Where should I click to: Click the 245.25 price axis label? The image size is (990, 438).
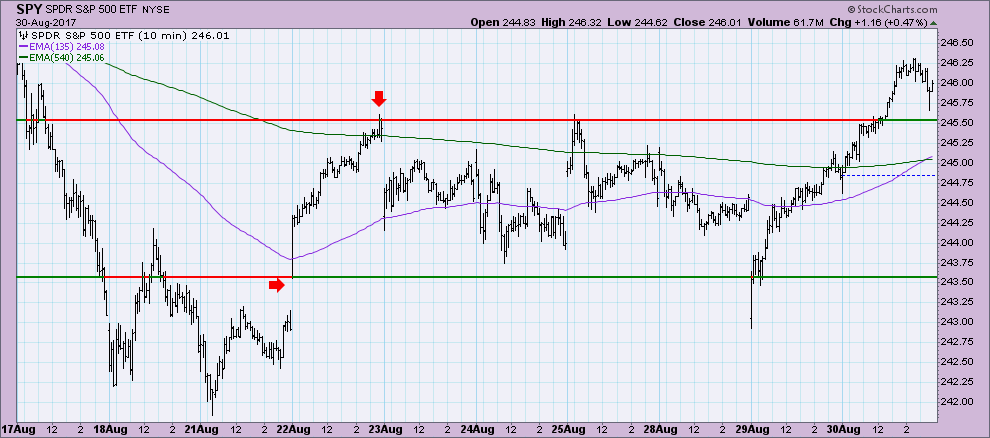tap(955, 143)
